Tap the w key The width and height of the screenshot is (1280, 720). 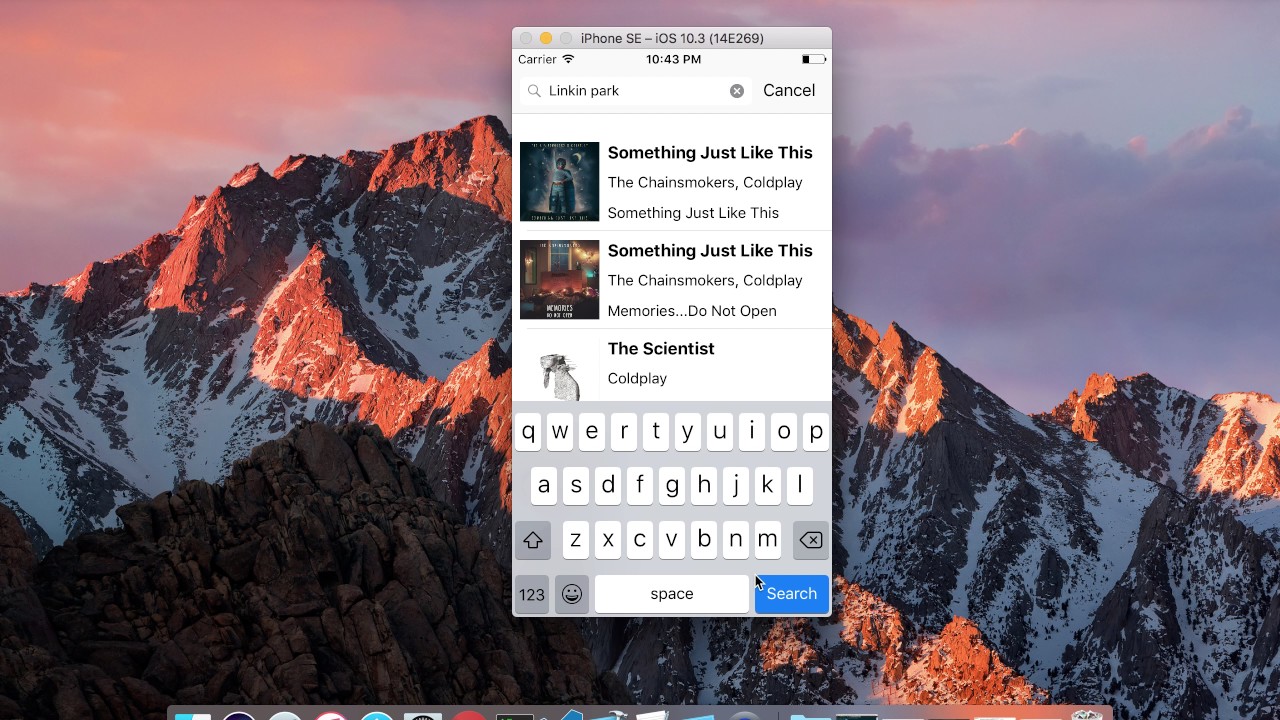tap(560, 432)
